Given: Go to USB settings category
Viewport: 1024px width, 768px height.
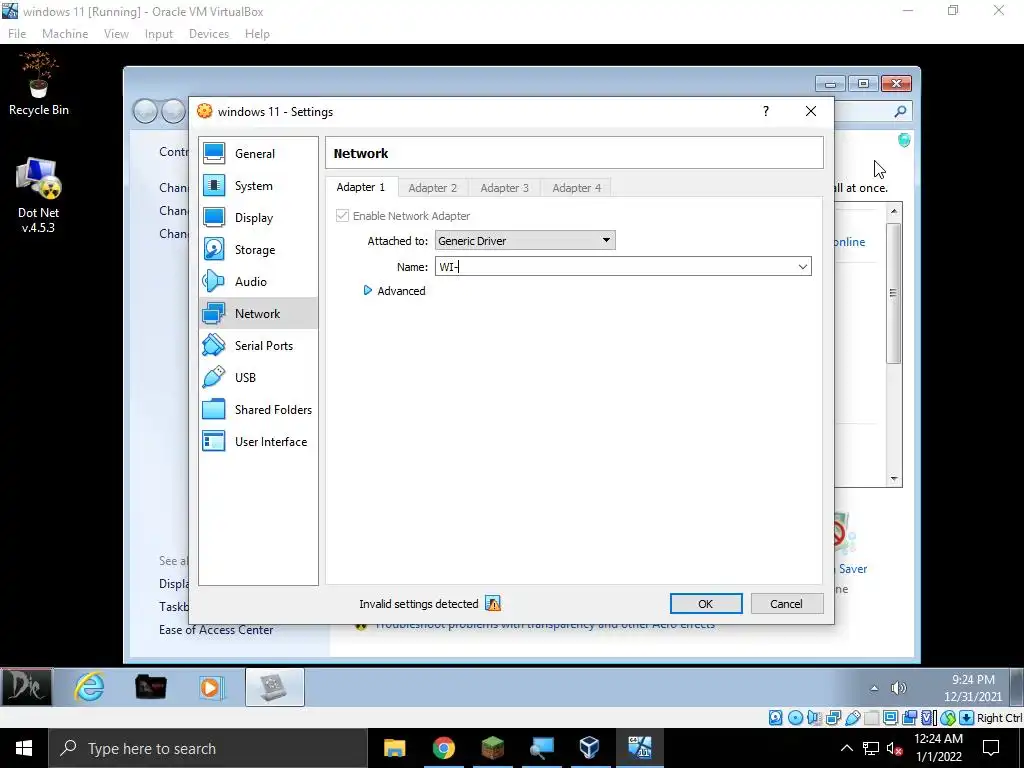Looking at the screenshot, I should 258,377.
